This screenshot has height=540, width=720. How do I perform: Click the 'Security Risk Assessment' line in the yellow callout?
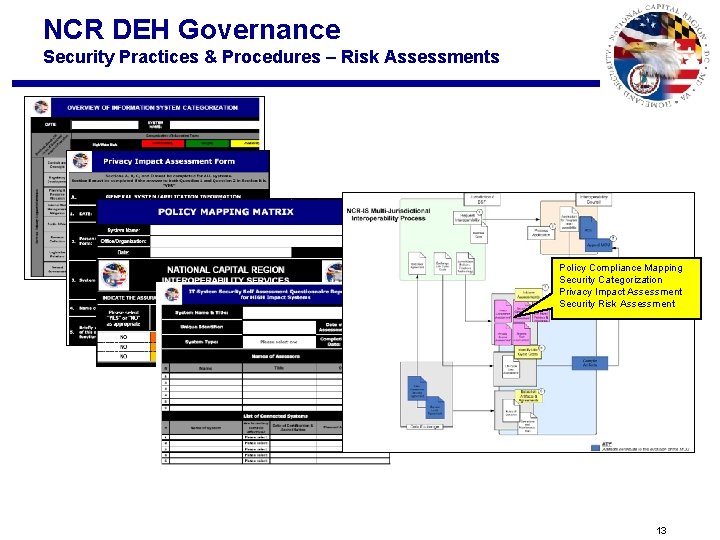(617, 304)
